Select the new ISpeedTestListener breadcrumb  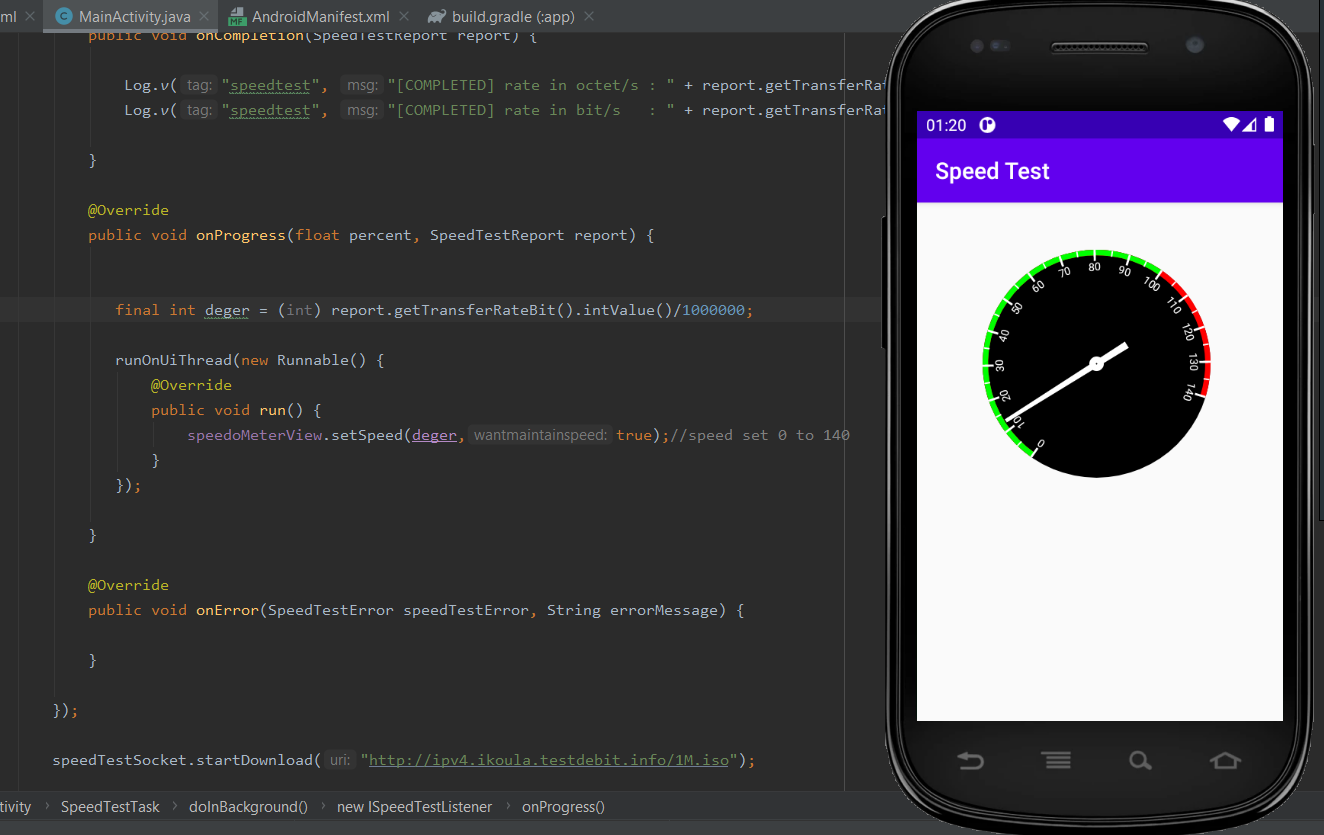click(414, 807)
